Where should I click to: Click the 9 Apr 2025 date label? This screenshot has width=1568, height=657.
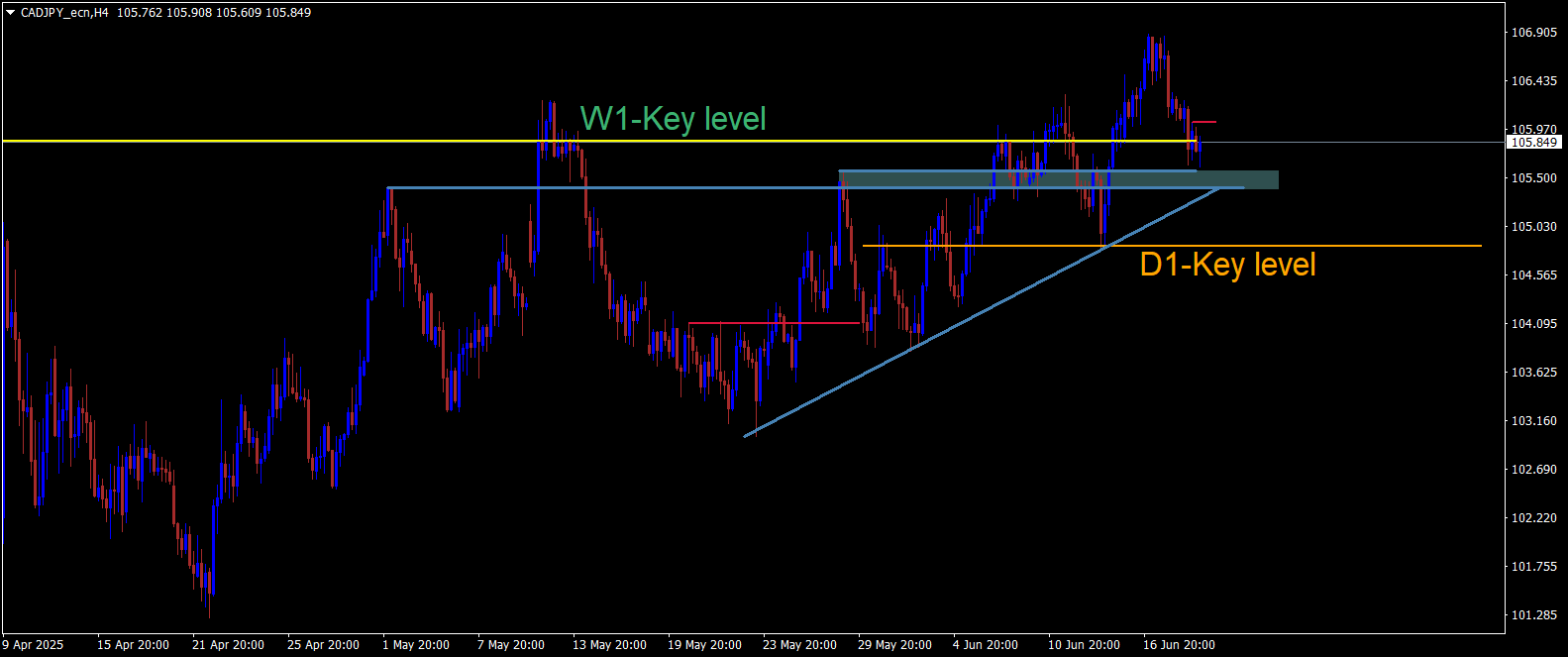point(33,645)
